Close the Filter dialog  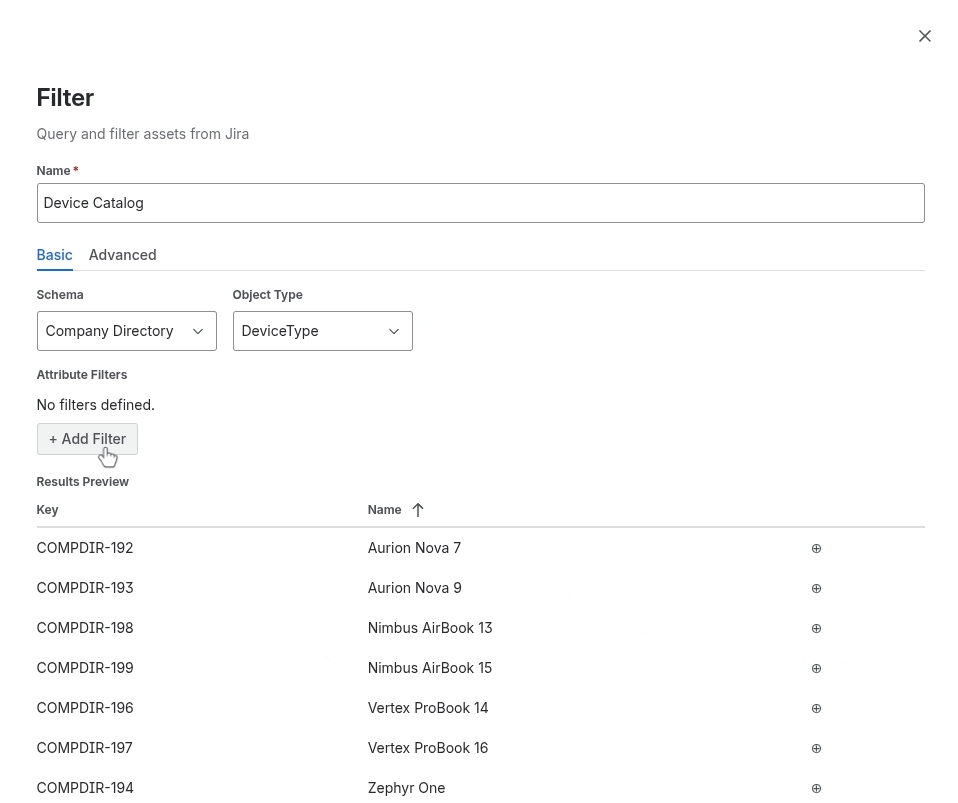pyautogui.click(x=924, y=36)
